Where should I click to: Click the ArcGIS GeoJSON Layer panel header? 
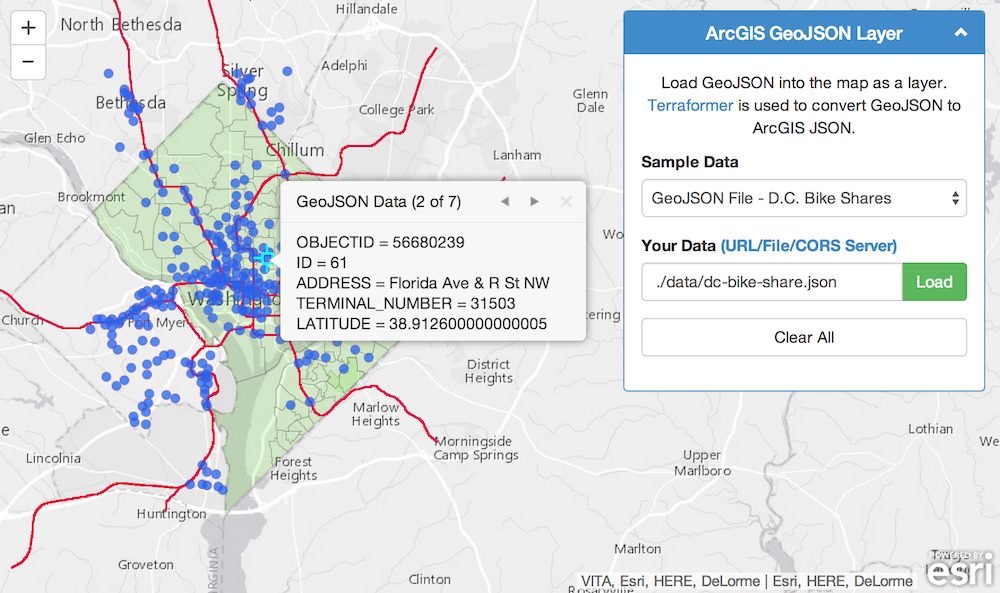pos(804,33)
